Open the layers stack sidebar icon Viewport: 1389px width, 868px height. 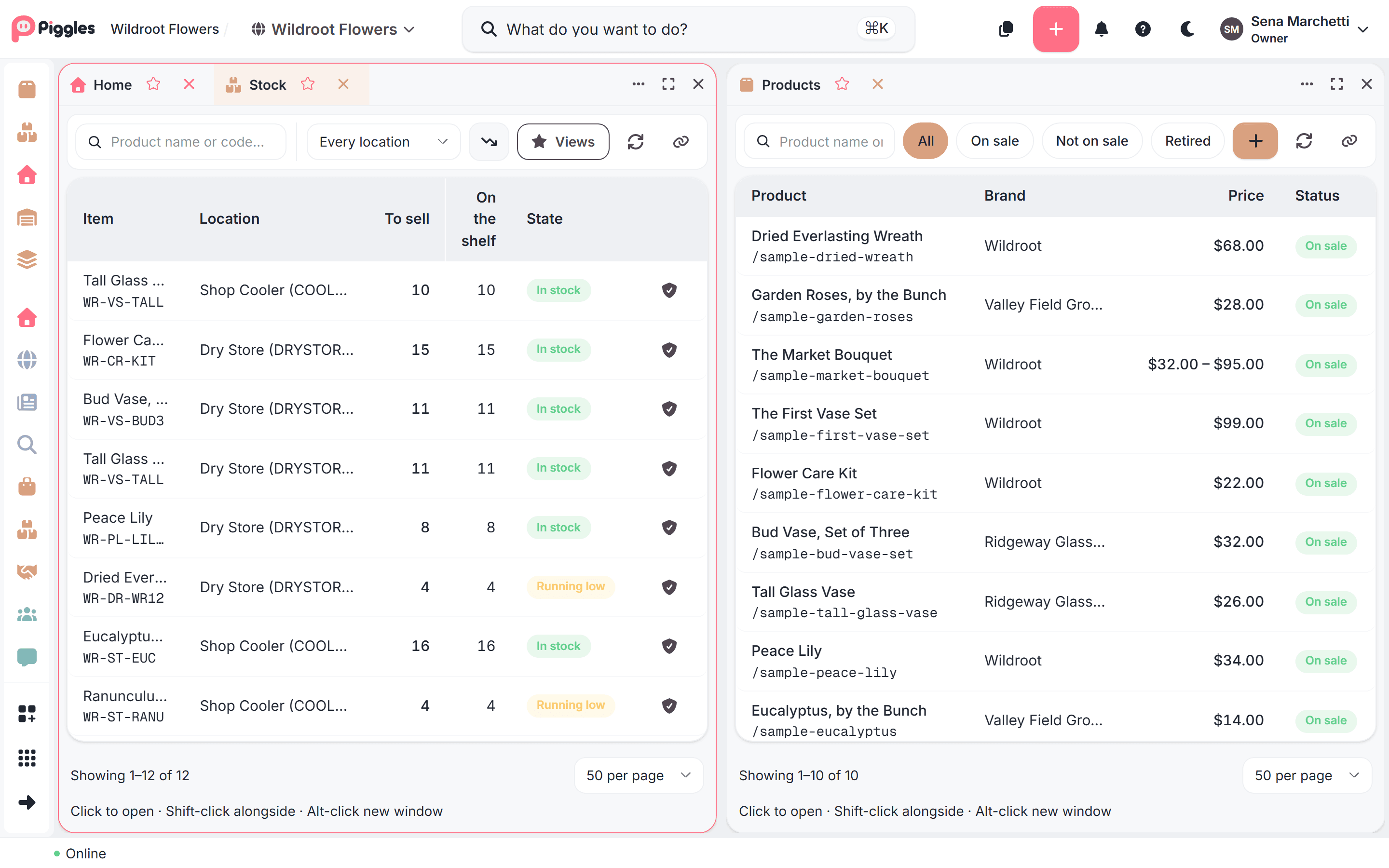coord(27,259)
